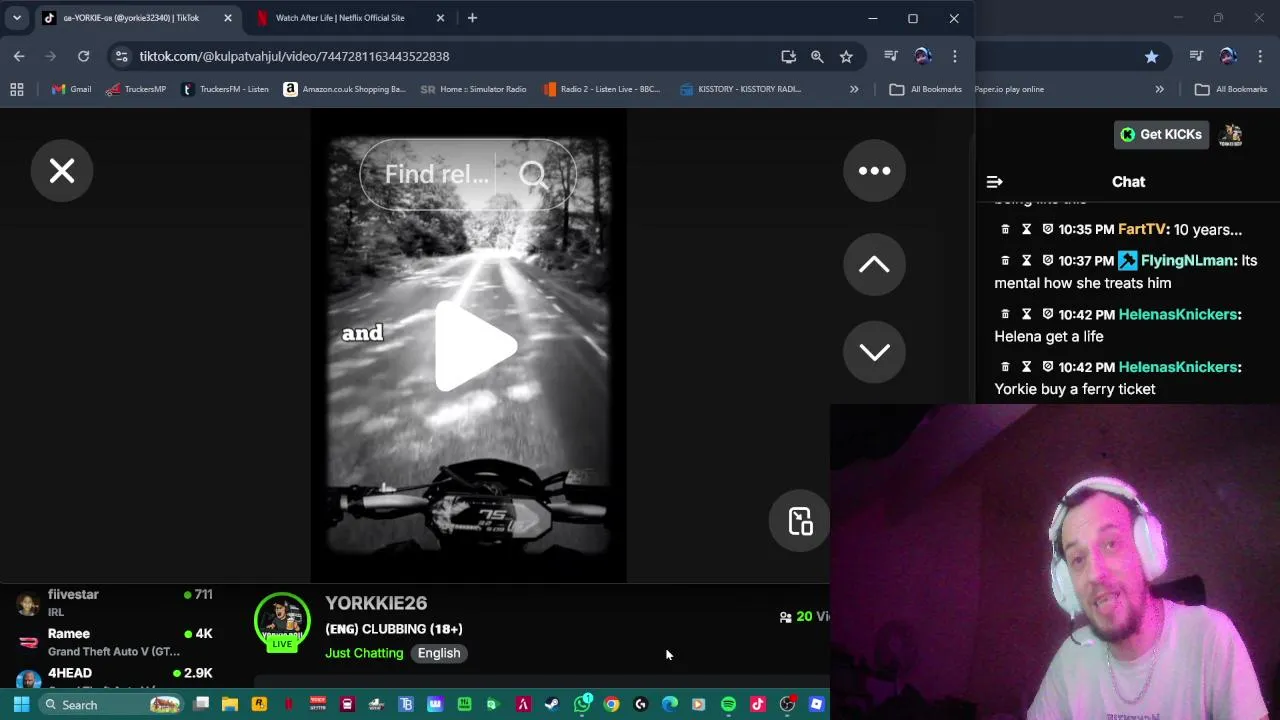The width and height of the screenshot is (1280, 720).
Task: Go to next TikTok video with down arrow
Action: [874, 352]
